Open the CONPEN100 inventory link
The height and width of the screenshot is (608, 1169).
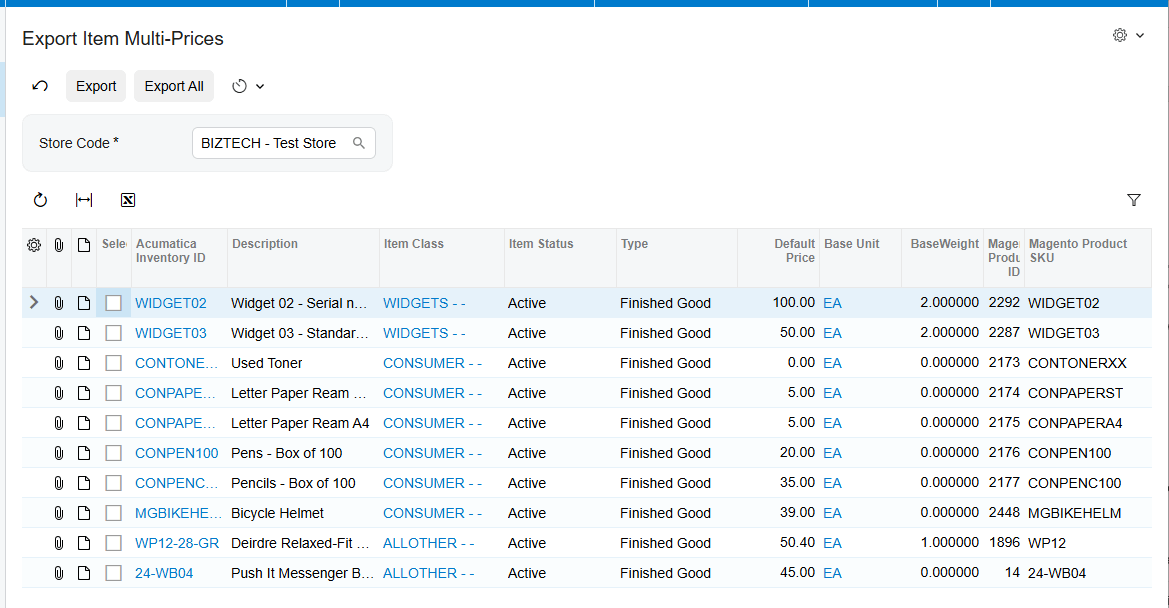click(177, 453)
